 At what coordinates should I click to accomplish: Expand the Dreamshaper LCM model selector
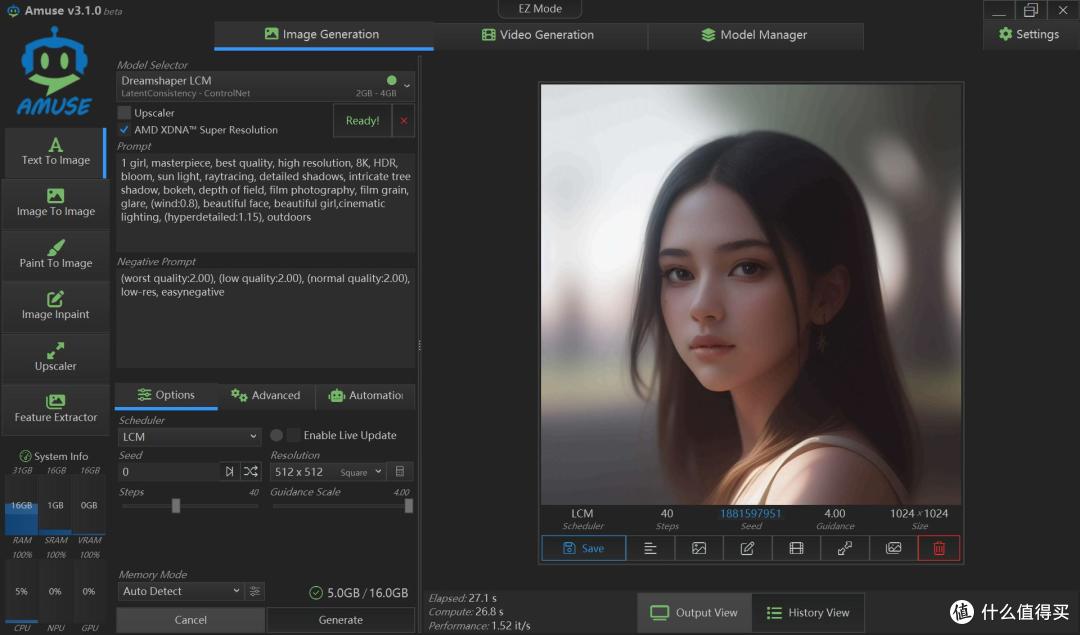[265, 86]
